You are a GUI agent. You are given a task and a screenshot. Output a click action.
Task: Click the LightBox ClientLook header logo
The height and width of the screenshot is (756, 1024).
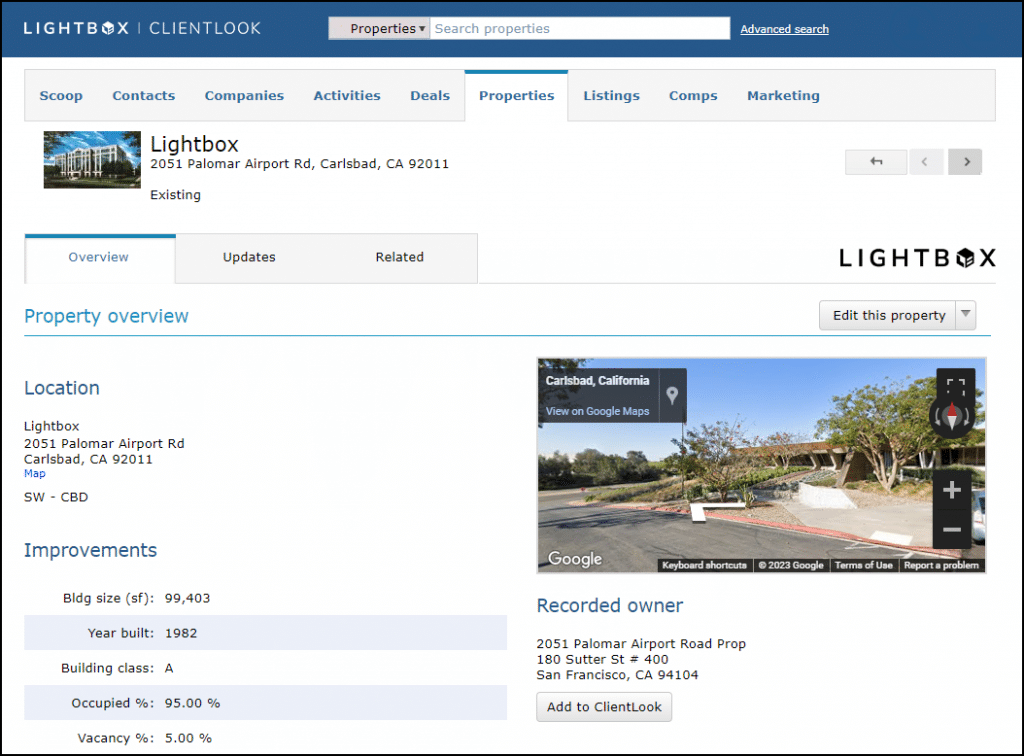142,29
